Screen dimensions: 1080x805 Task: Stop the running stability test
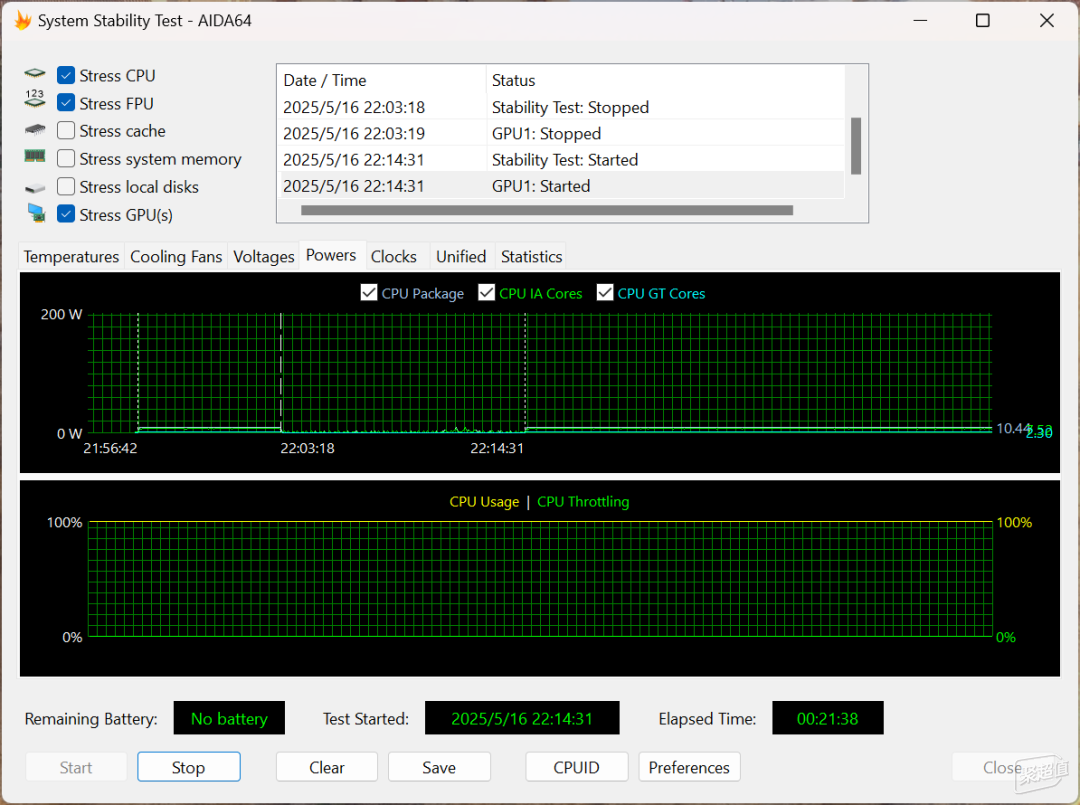(x=189, y=767)
